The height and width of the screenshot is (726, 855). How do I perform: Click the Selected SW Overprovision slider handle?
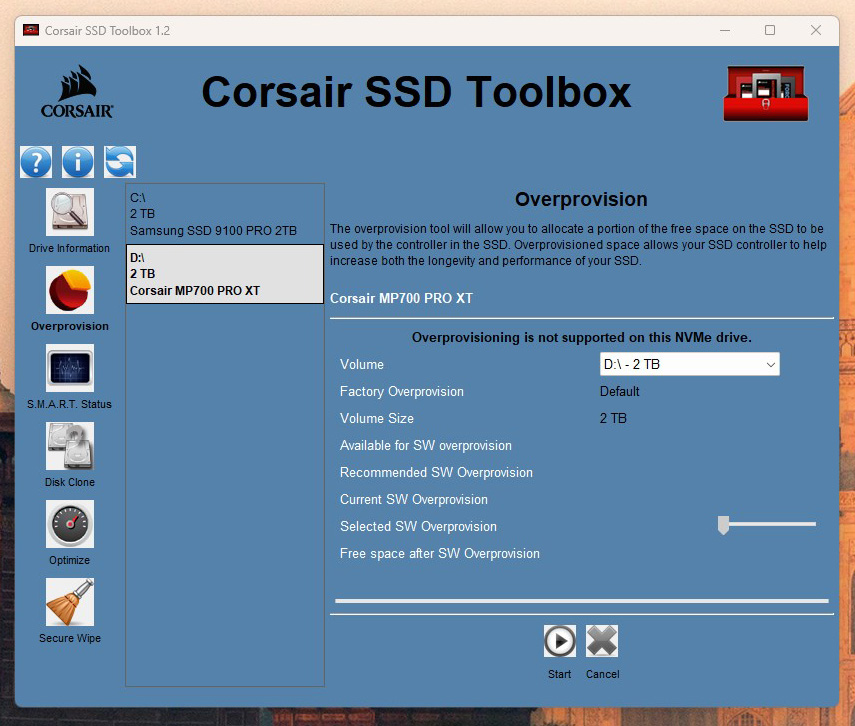tap(723, 525)
